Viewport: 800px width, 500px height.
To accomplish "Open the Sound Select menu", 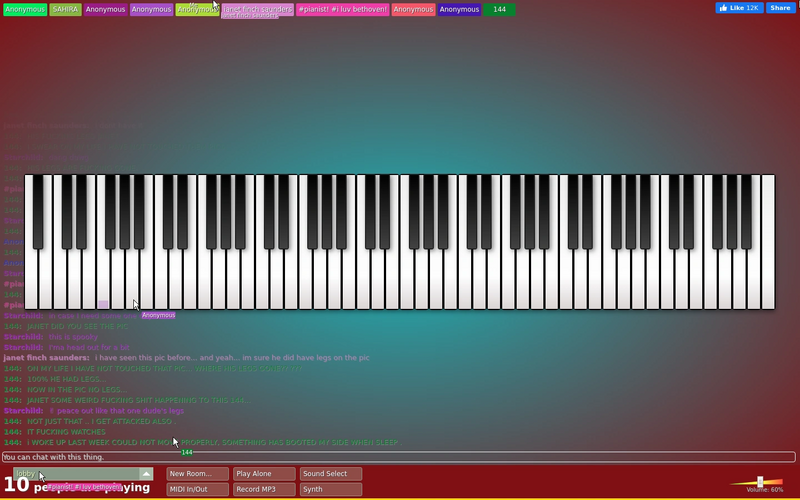I will [331, 474].
